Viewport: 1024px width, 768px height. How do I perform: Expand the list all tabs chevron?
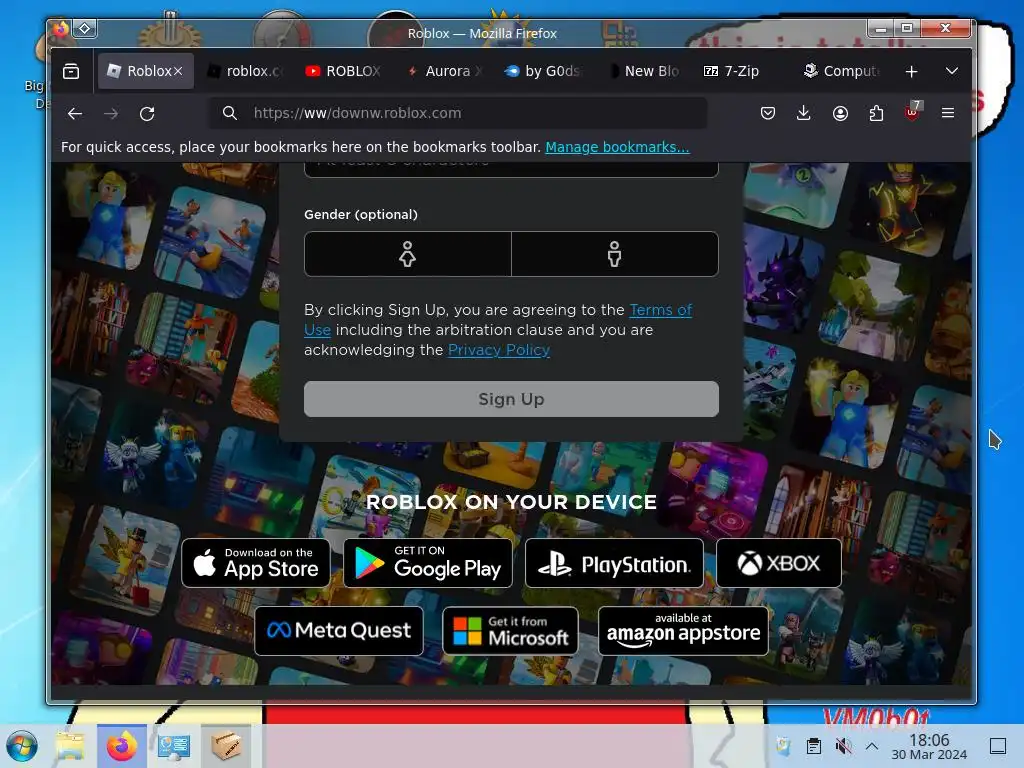click(x=952, y=71)
